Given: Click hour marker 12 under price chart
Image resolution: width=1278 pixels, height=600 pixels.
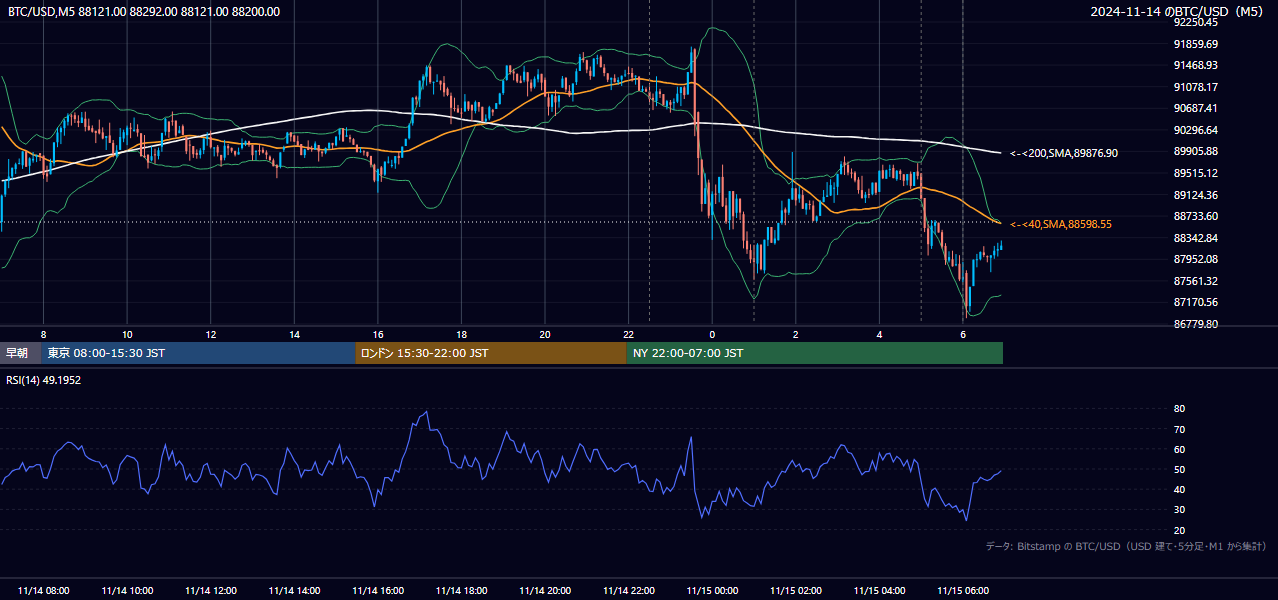Looking at the screenshot, I should tap(211, 334).
